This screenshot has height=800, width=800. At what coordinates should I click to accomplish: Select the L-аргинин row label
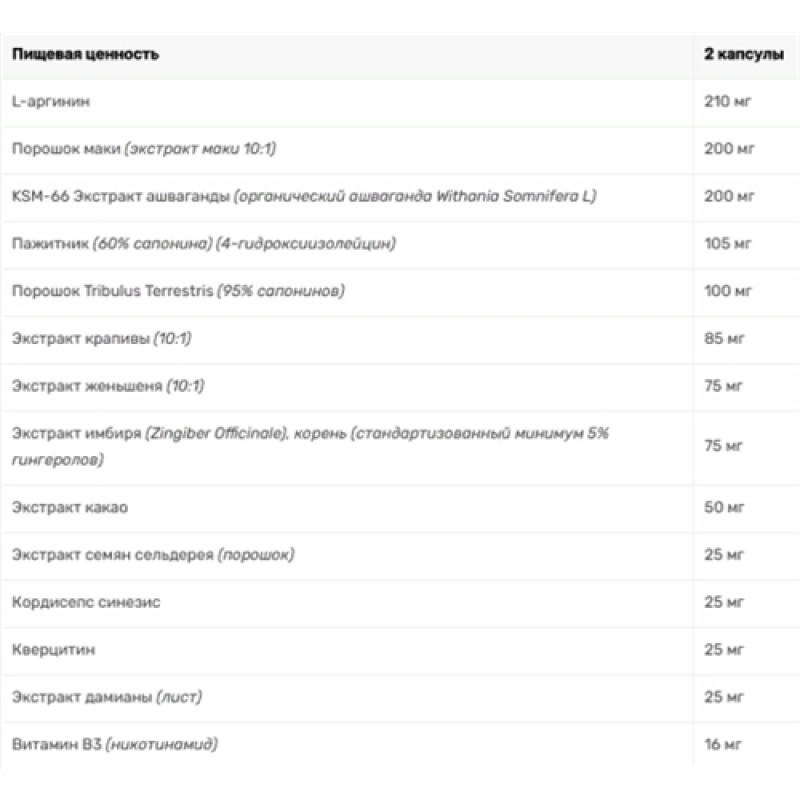coord(53,102)
